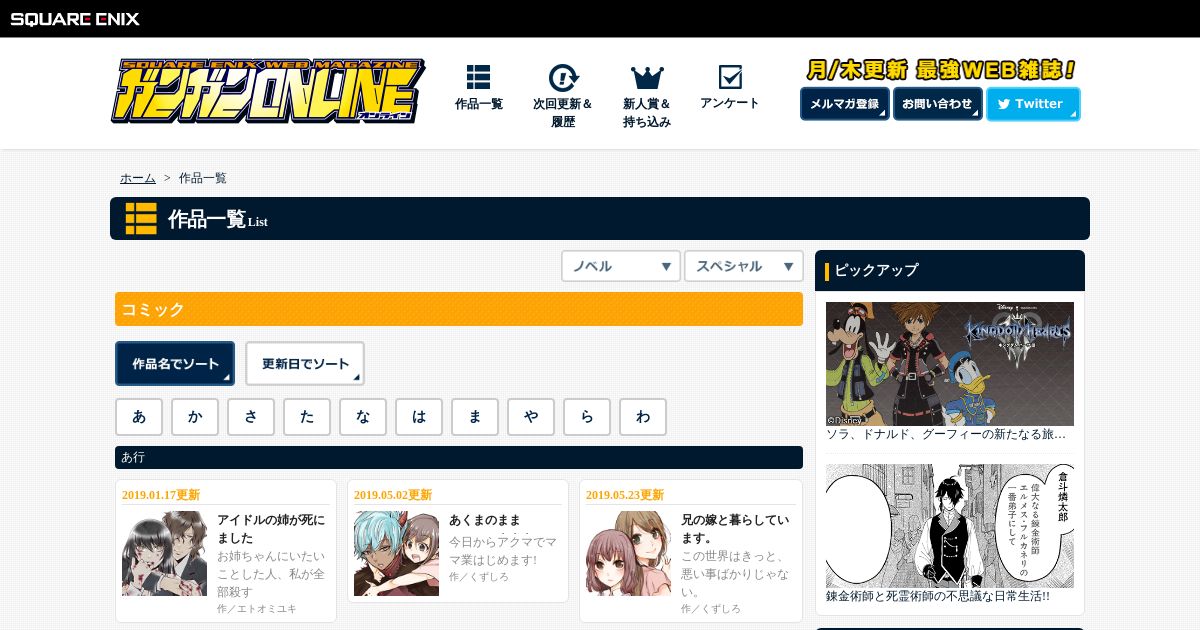The height and width of the screenshot is (630, 1200).
Task: Click the SQUARE ENIX logo
Action: (75, 18)
